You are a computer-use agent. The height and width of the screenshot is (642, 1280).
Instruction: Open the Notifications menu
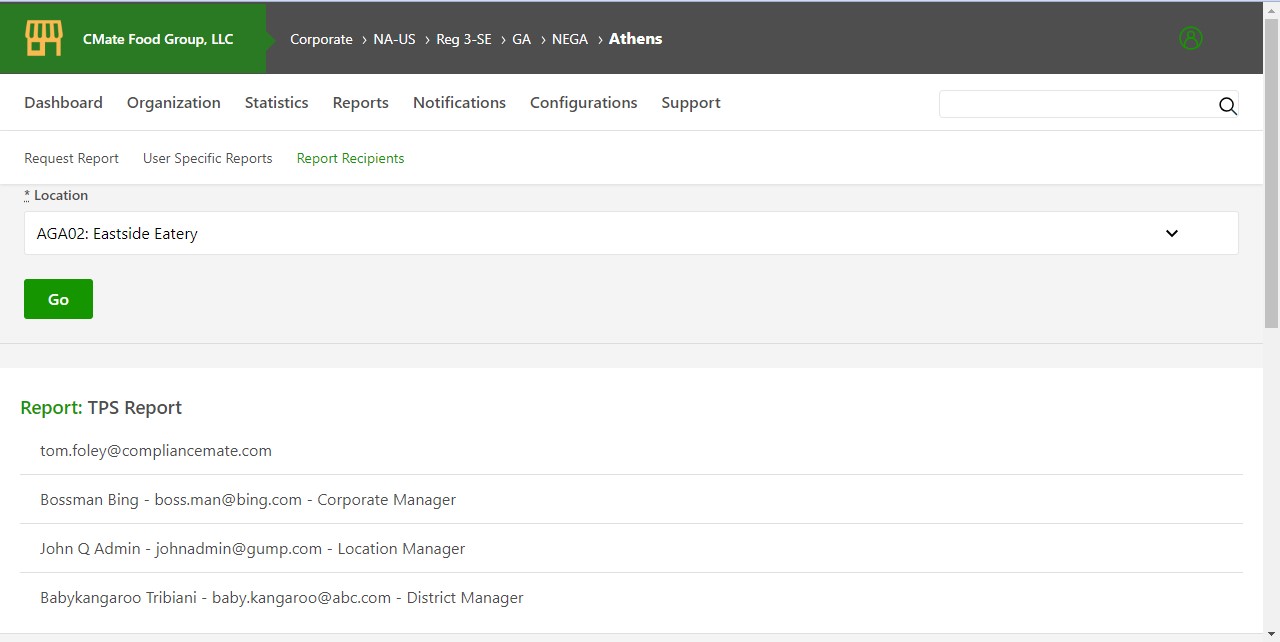(459, 103)
